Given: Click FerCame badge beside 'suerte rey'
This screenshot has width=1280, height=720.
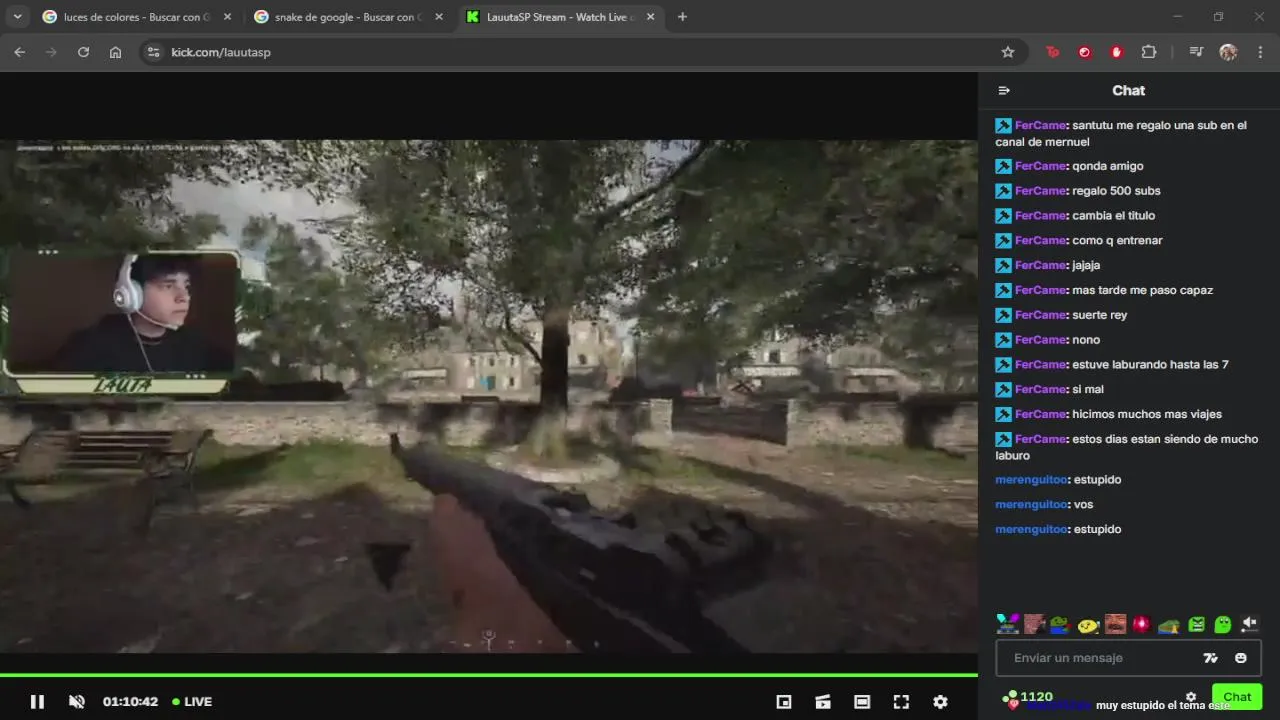Looking at the screenshot, I should tap(1003, 315).
